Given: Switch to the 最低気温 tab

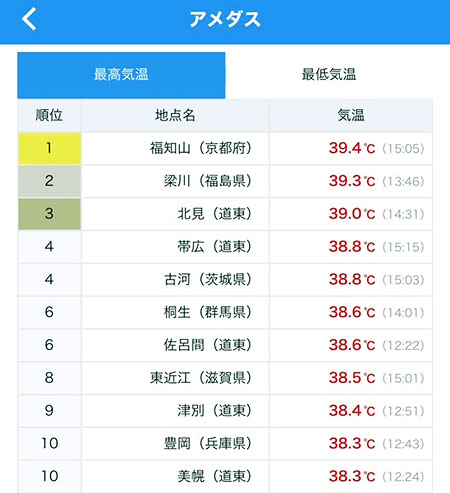Looking at the screenshot, I should (x=329, y=75).
